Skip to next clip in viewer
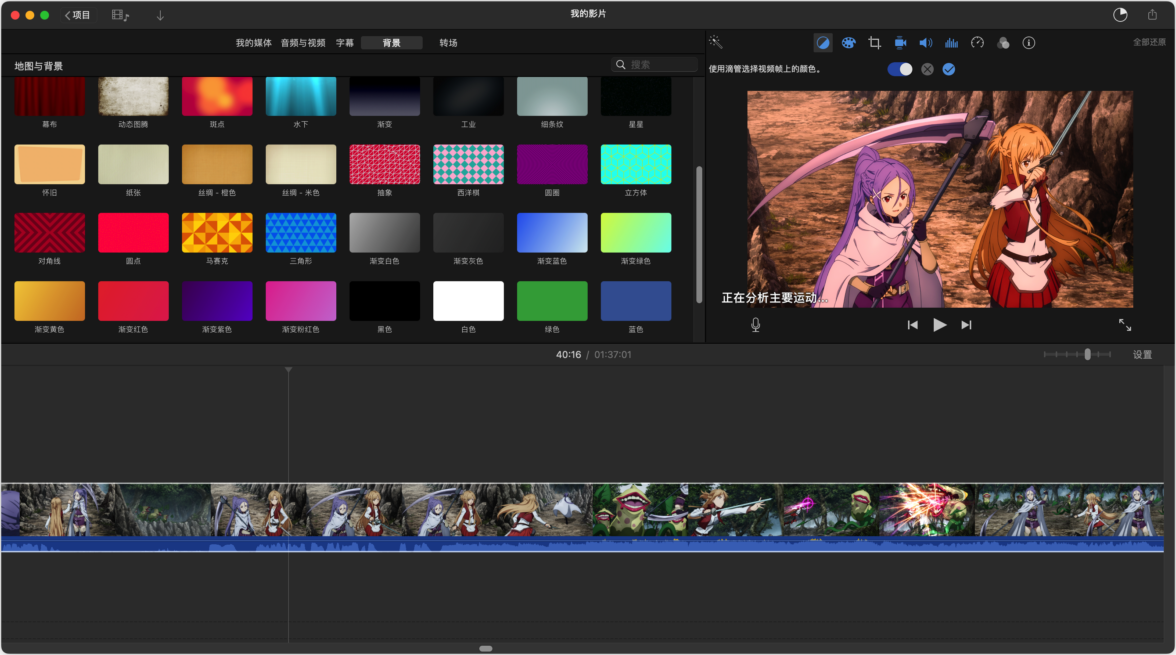This screenshot has width=1176, height=655. click(966, 325)
